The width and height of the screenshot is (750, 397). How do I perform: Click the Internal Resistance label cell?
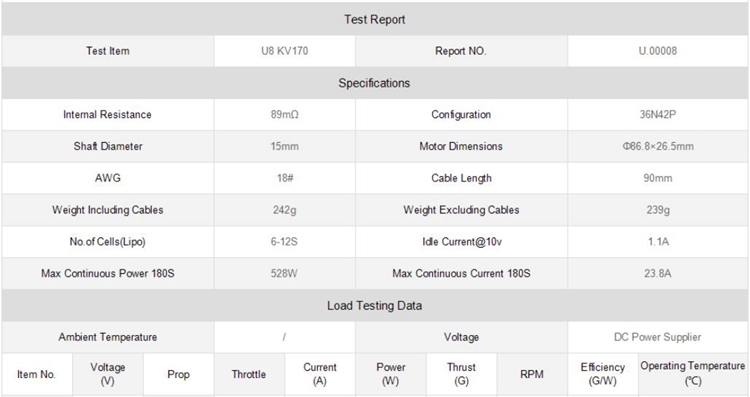click(108, 114)
